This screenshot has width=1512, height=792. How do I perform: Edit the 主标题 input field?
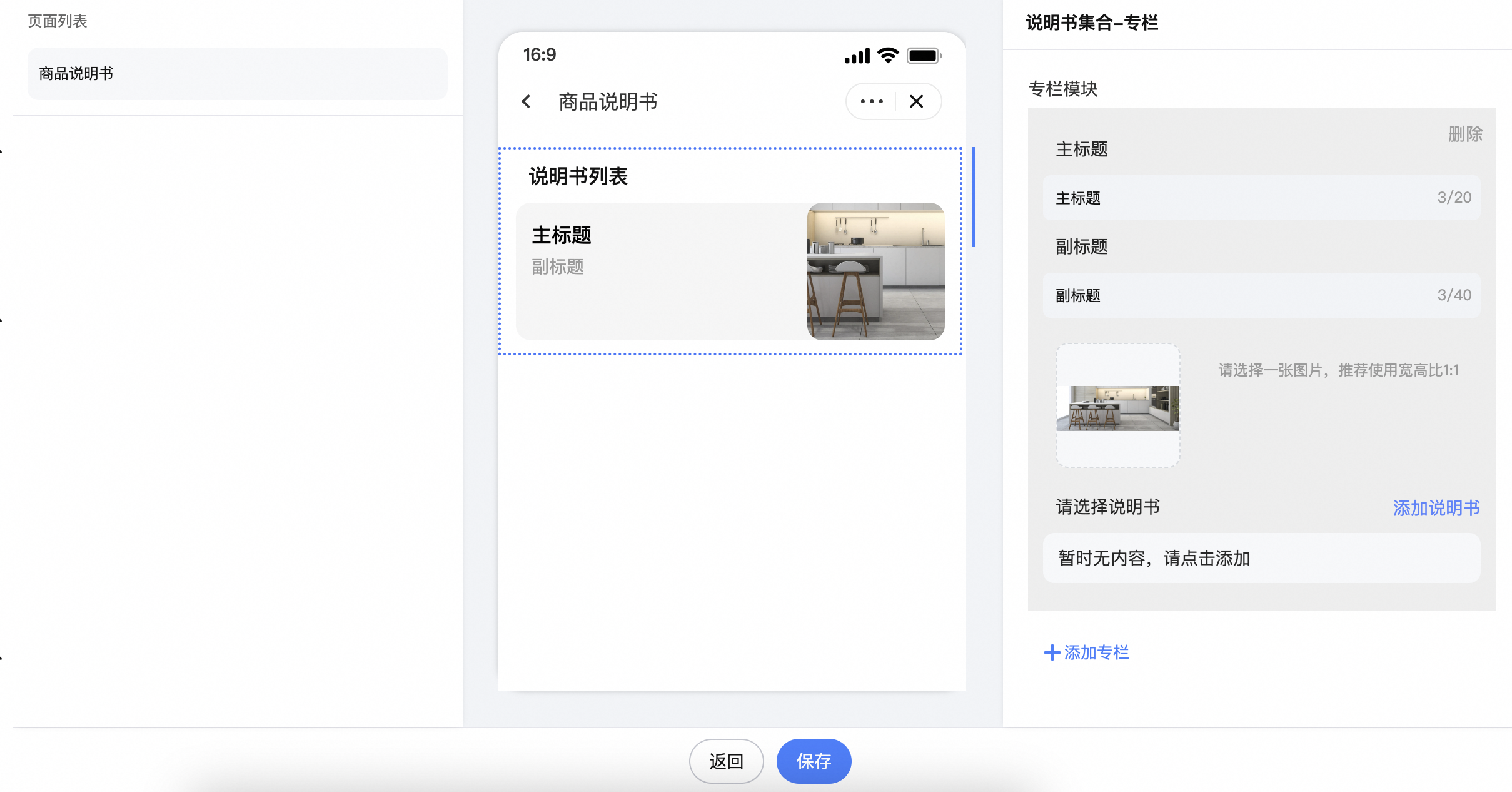pos(1261,198)
